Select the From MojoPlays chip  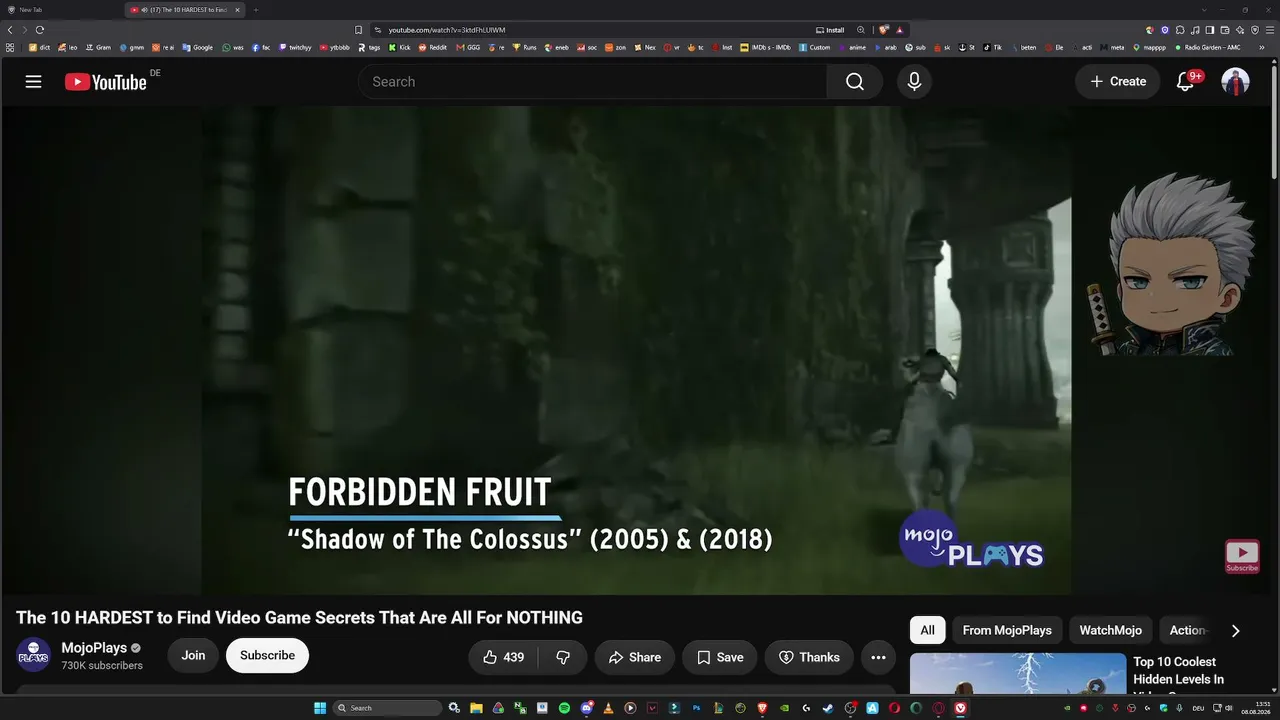point(1007,630)
